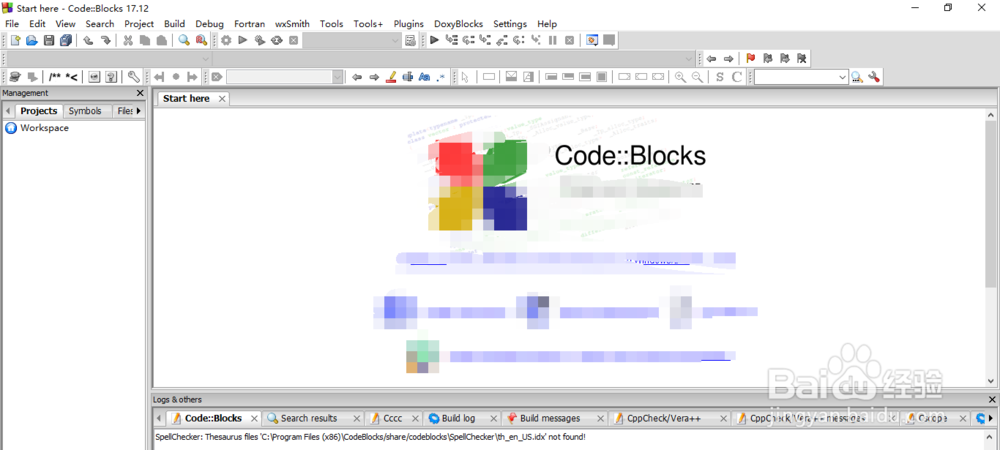Click the DoxyBlocks line comment *< icon
The height and width of the screenshot is (450, 1000).
click(x=71, y=77)
